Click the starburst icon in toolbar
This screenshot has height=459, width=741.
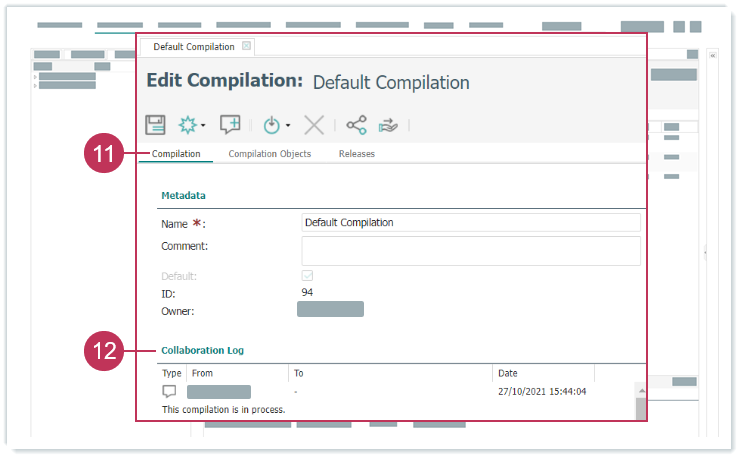[x=187, y=125]
